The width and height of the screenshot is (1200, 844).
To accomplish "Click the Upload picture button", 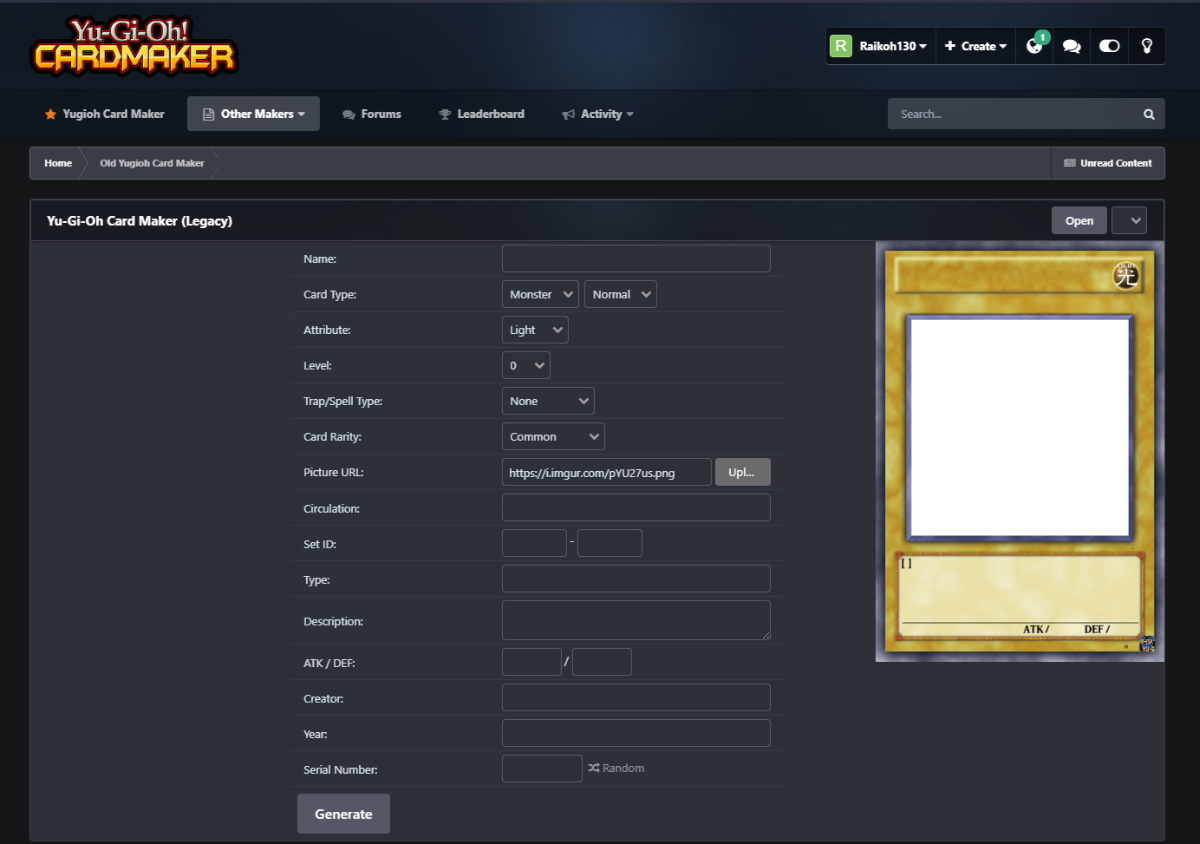I will [742, 472].
